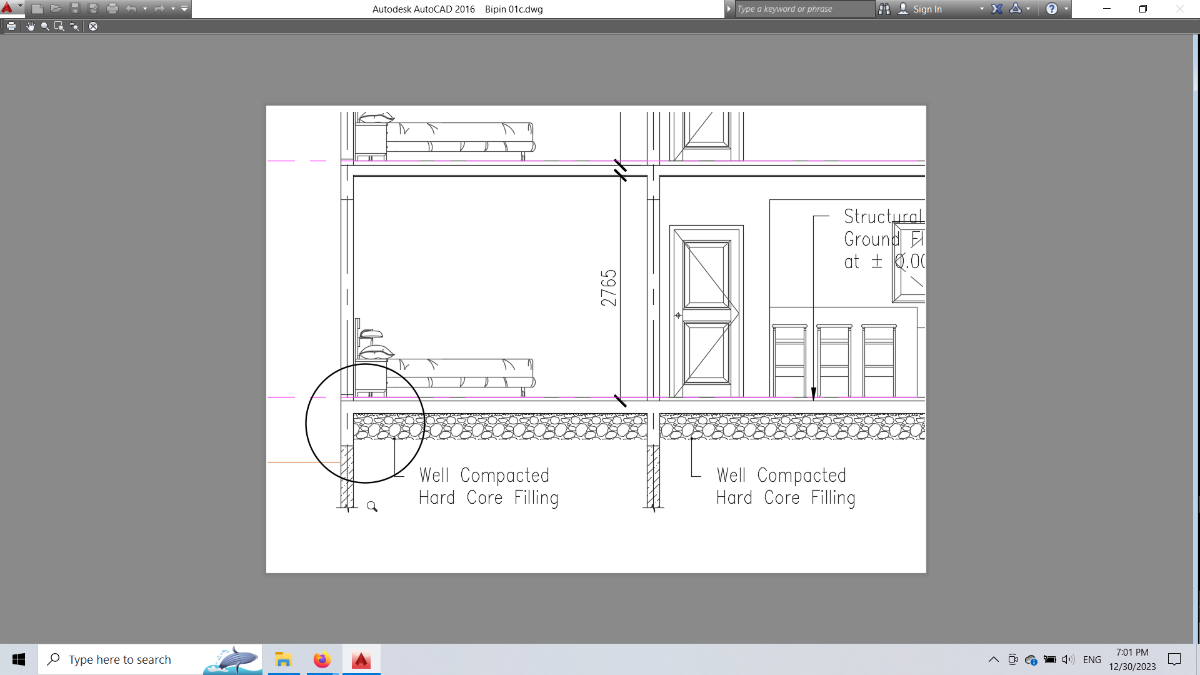Open Firefox from the taskbar
The image size is (1200, 675).
322,660
